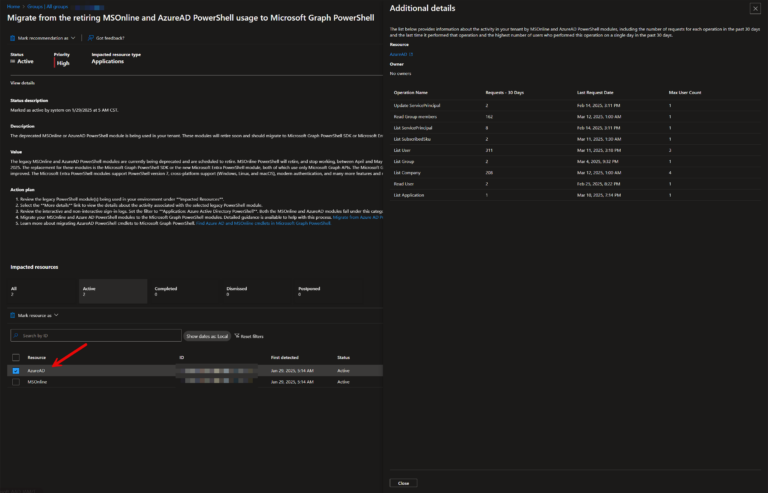The image size is (768, 493).
Task: Click the Requests - 30 Days column header
Action: pyautogui.click(x=504, y=93)
